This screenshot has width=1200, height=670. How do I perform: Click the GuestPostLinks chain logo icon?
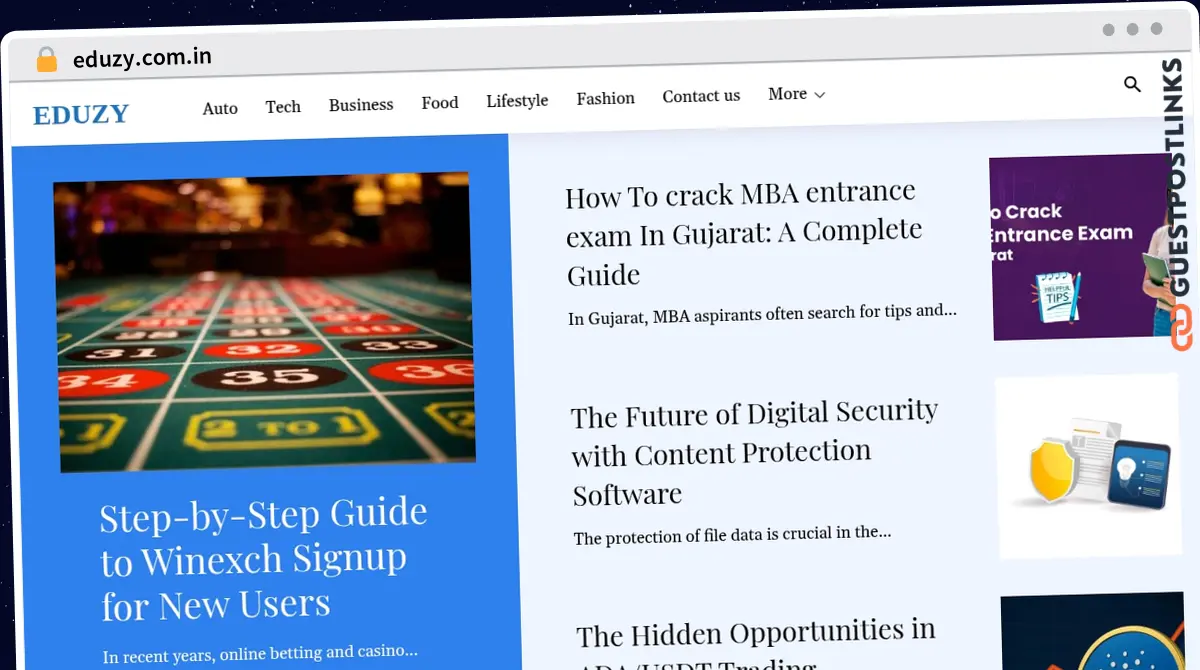coord(1181,328)
